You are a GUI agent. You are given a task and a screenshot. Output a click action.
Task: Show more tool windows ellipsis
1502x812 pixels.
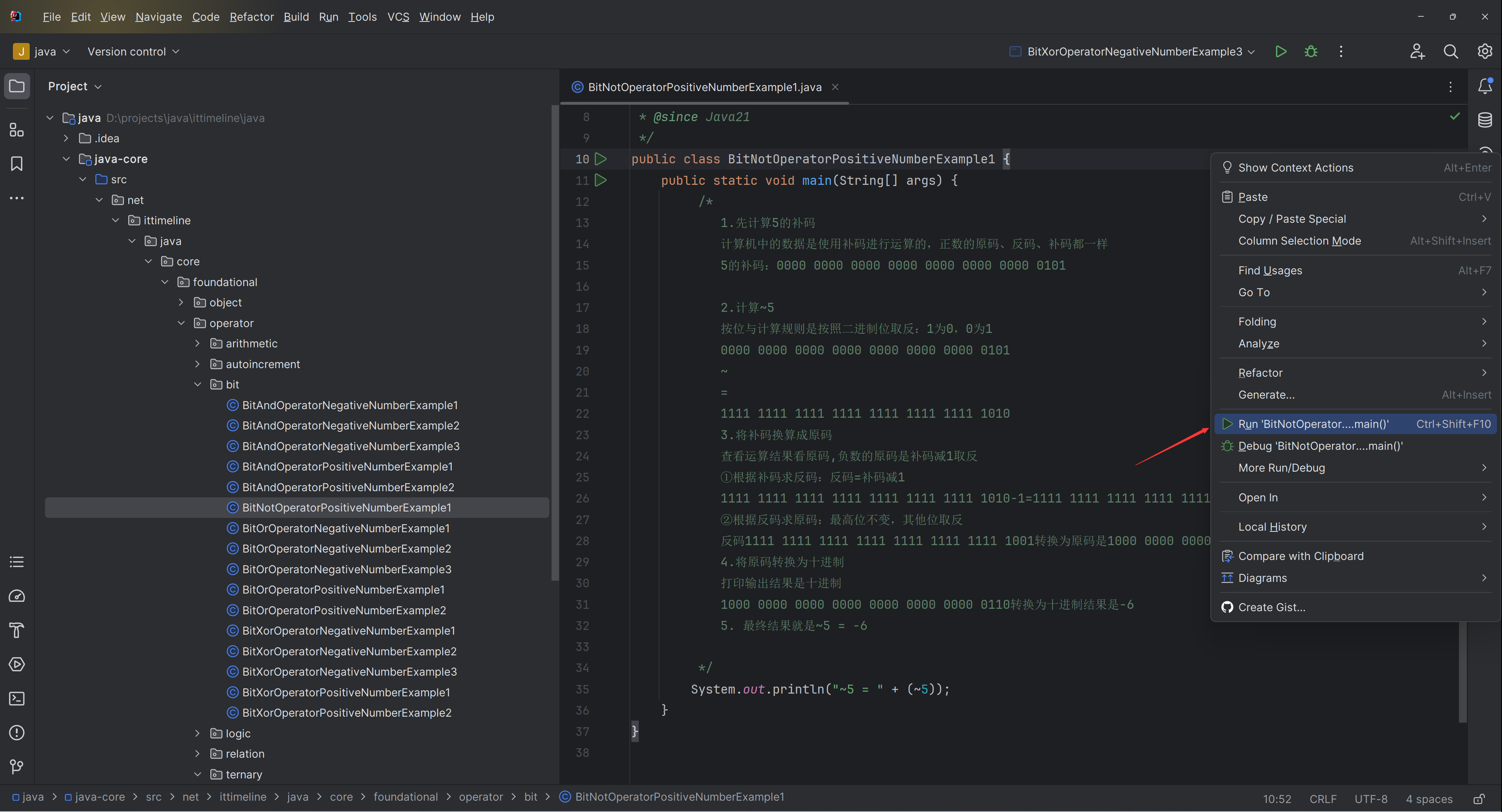coord(17,198)
